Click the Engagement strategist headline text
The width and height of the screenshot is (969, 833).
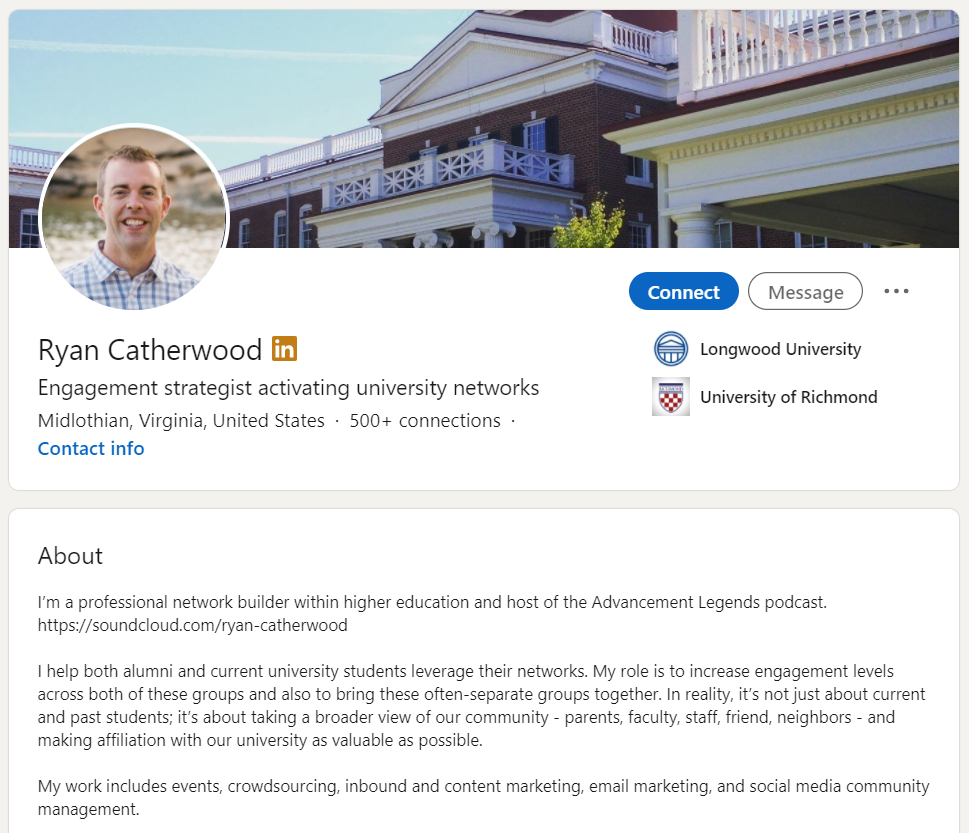(288, 388)
